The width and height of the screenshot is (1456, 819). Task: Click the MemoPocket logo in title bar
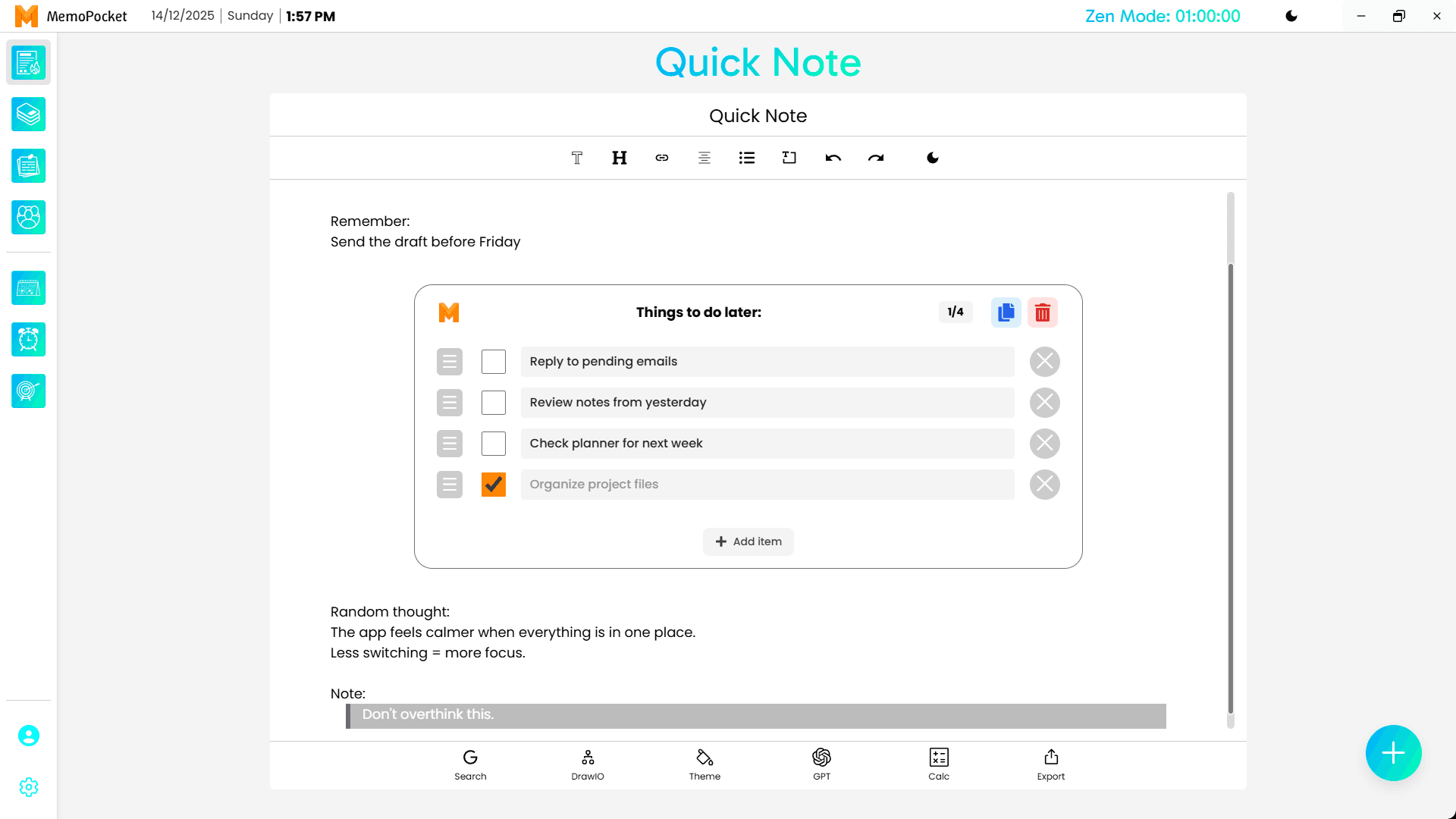(27, 16)
